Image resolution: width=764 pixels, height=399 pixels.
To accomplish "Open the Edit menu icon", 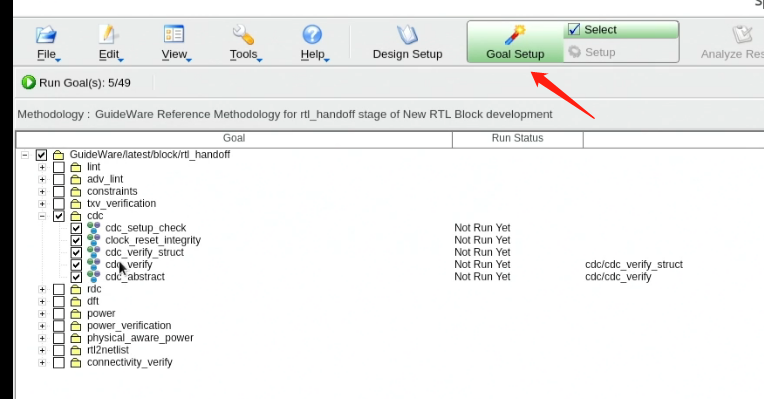I will (108, 35).
